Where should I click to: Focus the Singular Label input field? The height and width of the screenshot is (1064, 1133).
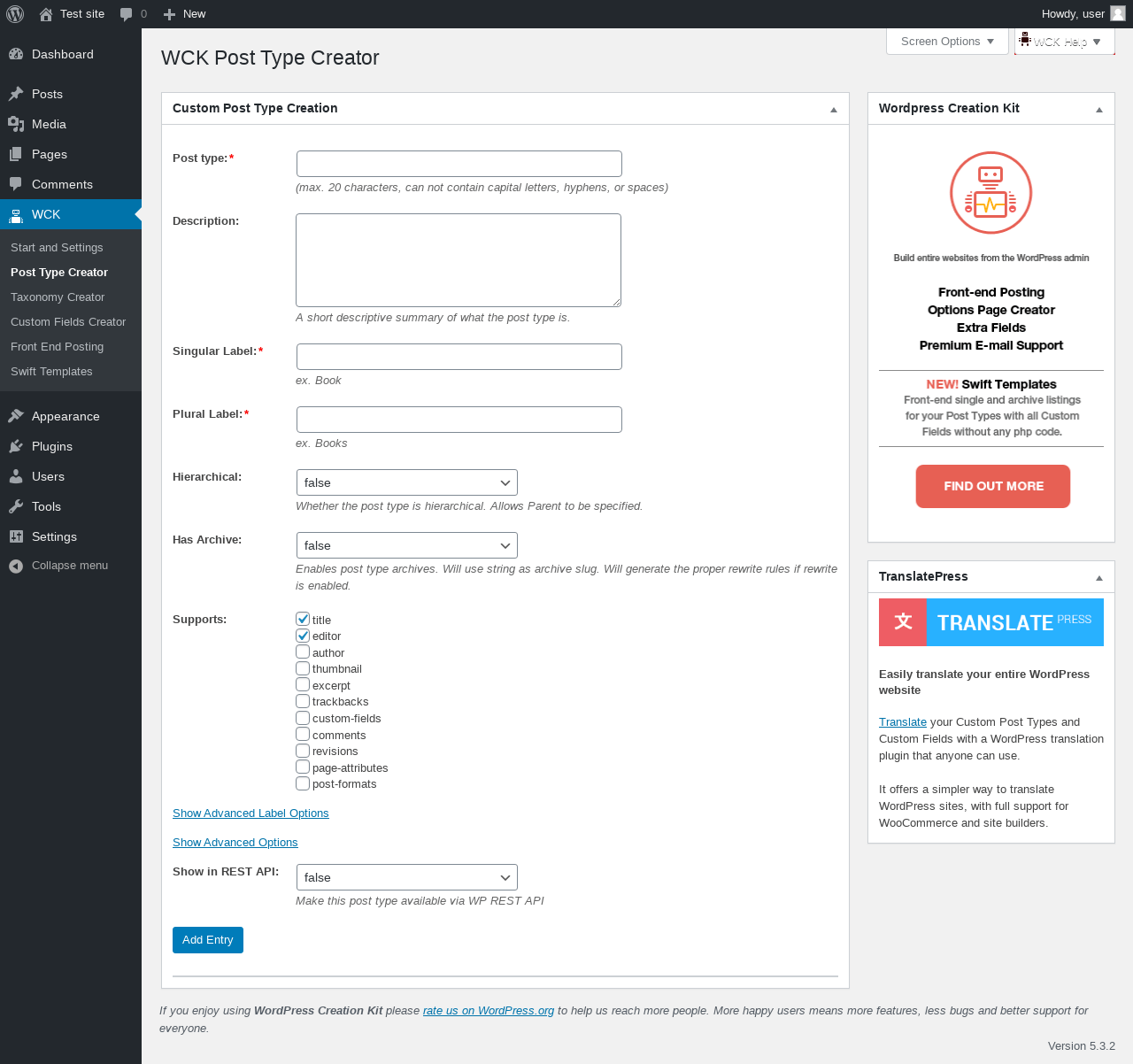coord(459,357)
